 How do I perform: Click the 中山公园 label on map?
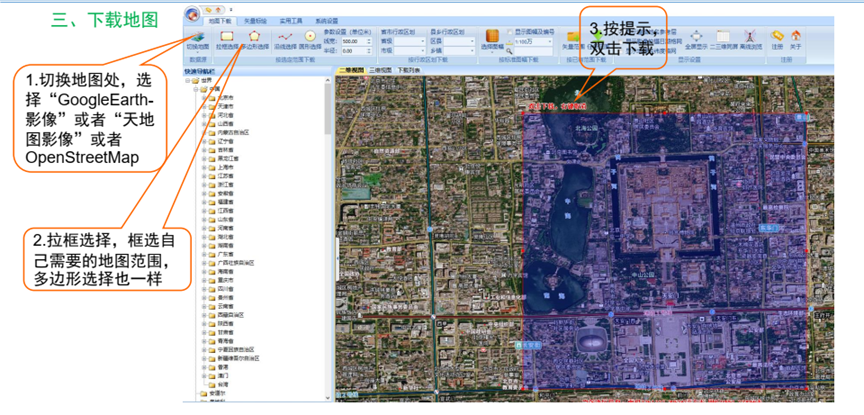tap(643, 273)
